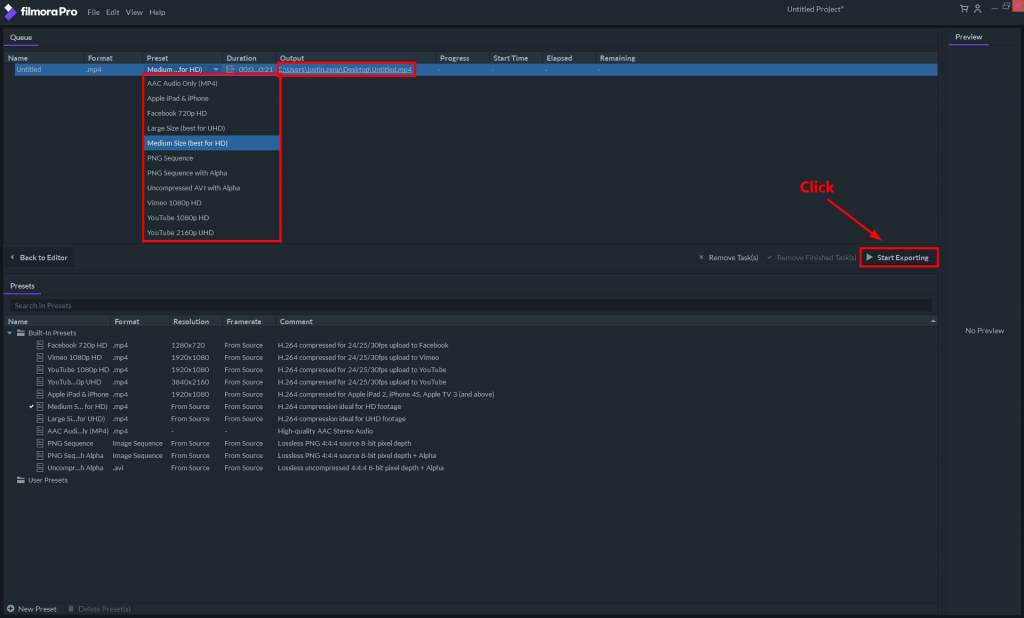Click the Search in Presets field
1024x618 pixels.
pos(470,306)
